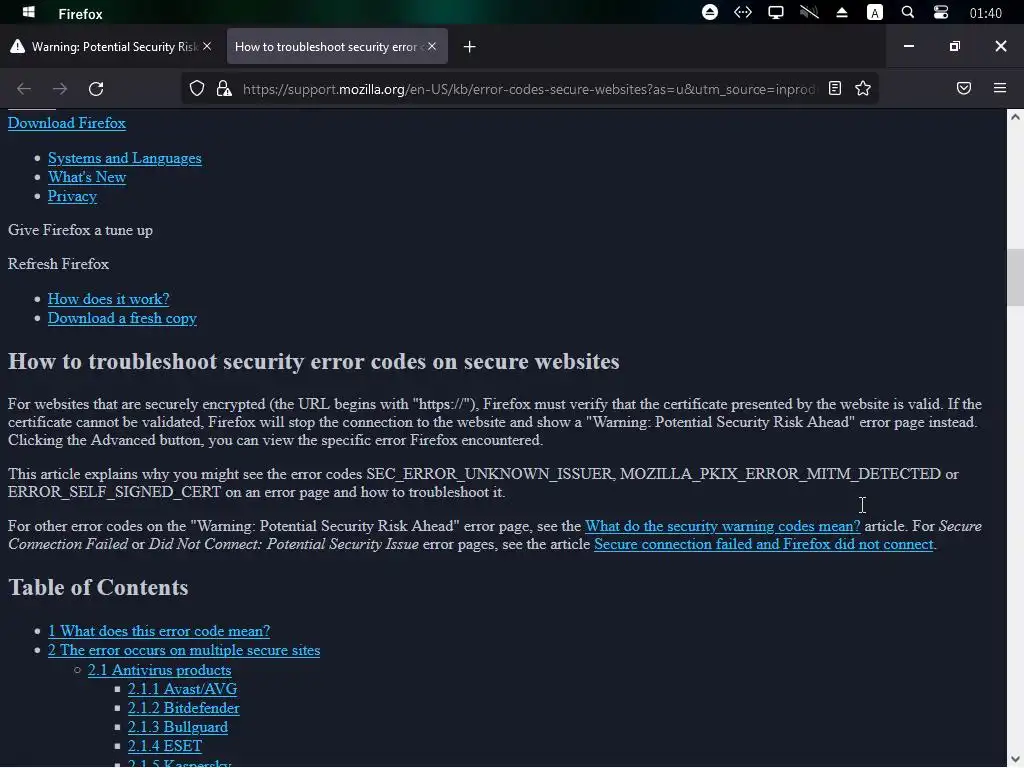Click the muted sound icon in top bar
Screen dimensions: 1024x768
[808, 12]
